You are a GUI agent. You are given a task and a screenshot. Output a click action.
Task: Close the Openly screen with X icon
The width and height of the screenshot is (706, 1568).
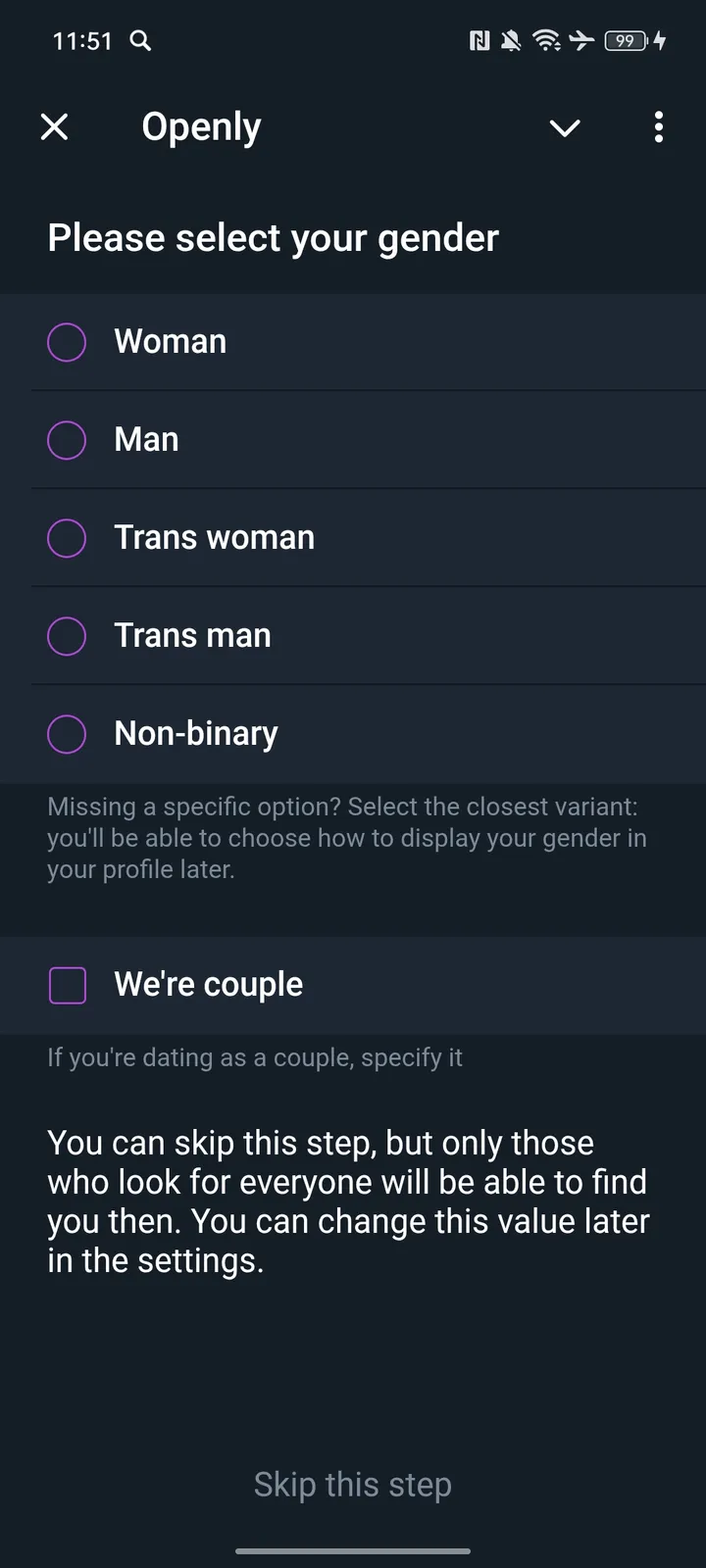(55, 126)
